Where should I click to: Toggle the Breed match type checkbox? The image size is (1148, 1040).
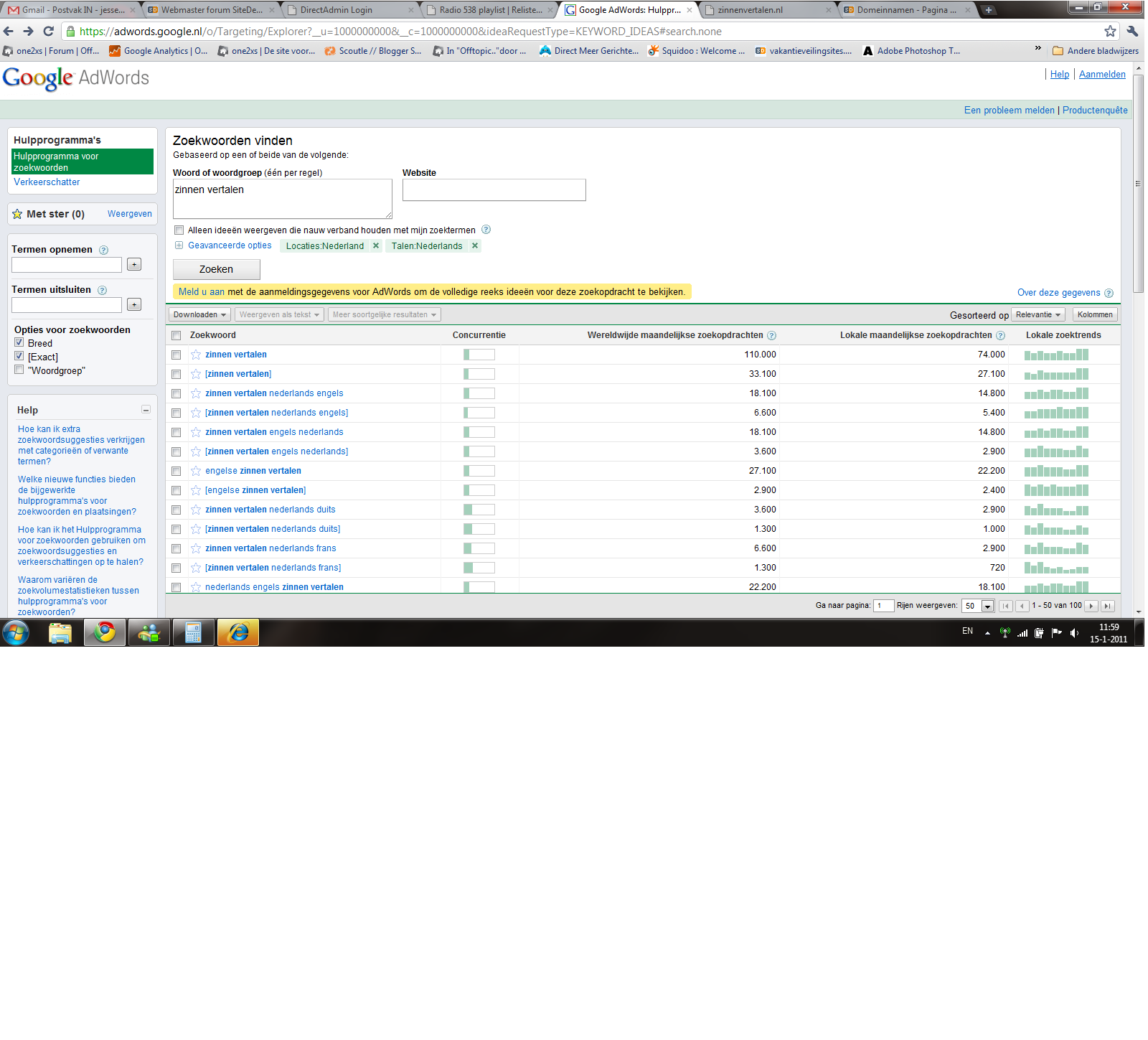click(x=19, y=342)
